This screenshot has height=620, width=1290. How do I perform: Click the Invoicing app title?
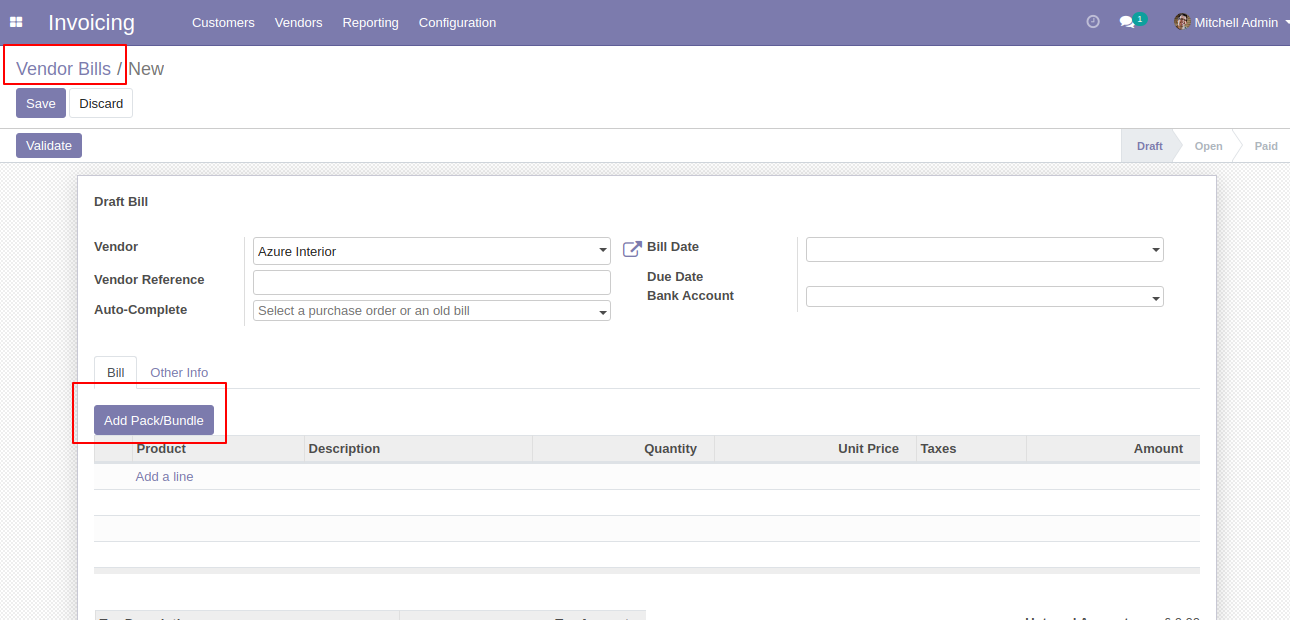(91, 22)
